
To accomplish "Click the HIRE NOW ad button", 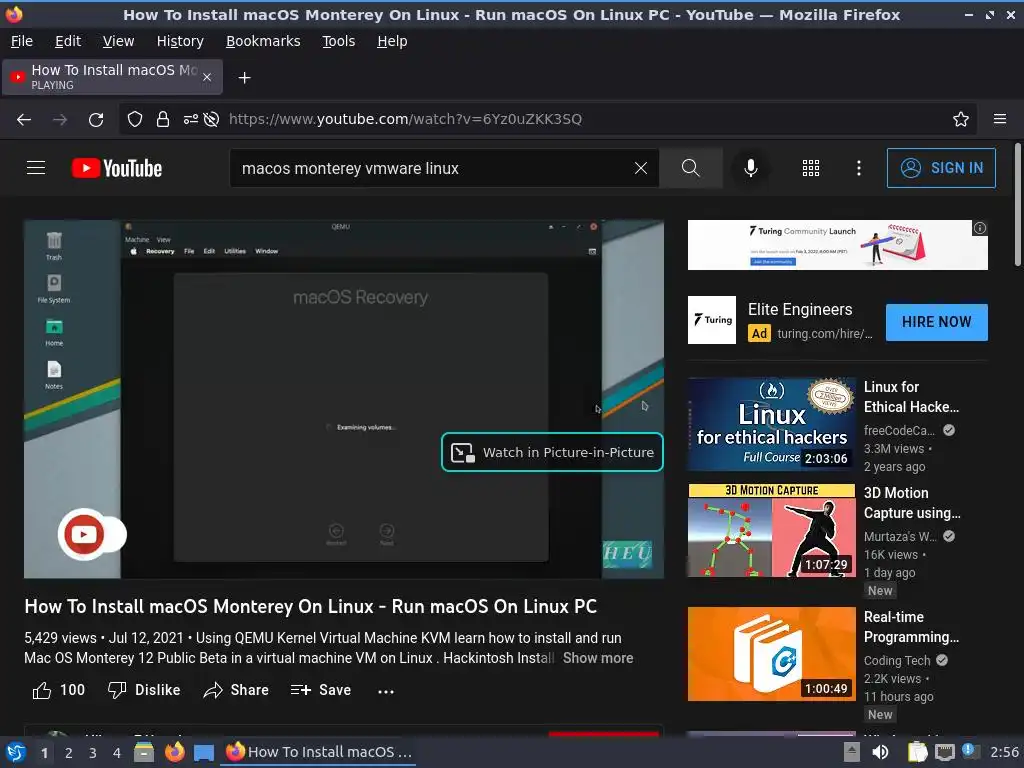I will (936, 322).
